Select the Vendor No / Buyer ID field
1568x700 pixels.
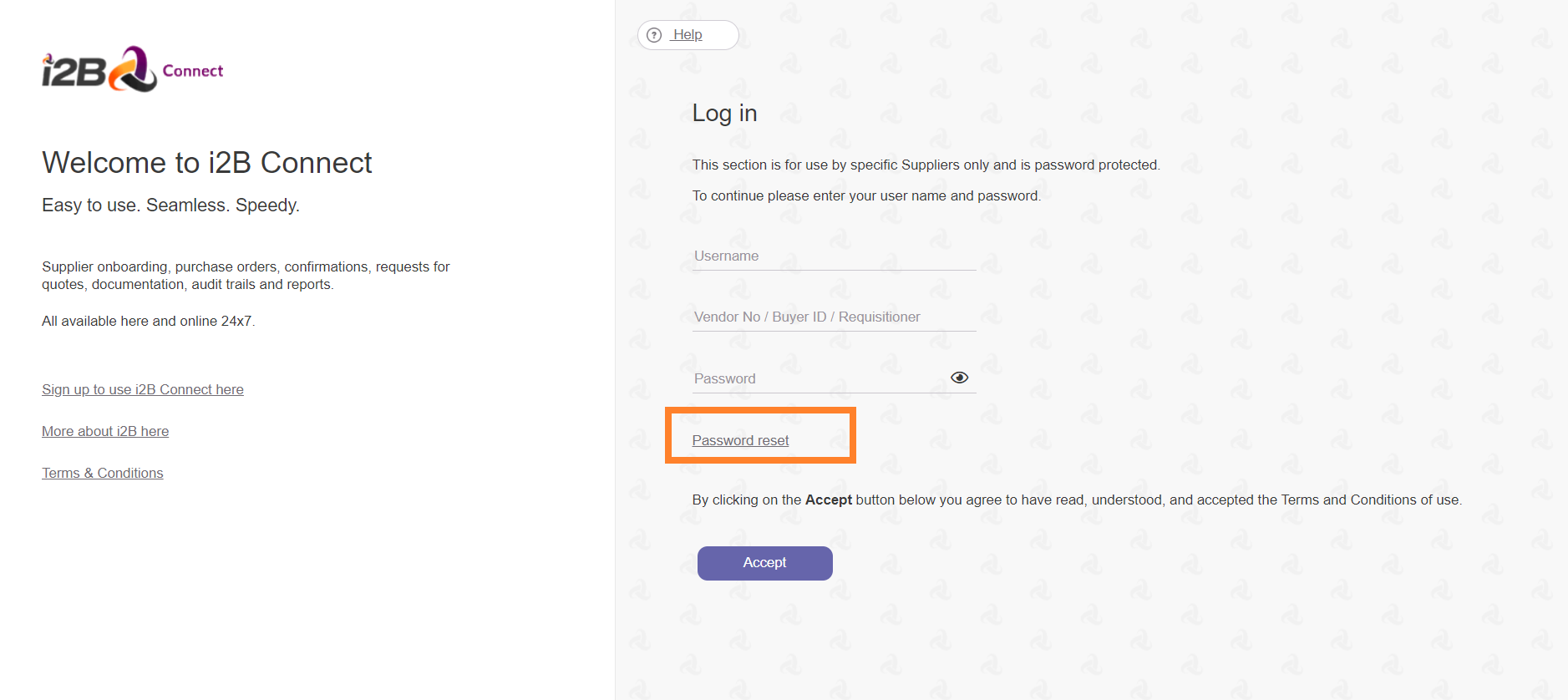(835, 317)
